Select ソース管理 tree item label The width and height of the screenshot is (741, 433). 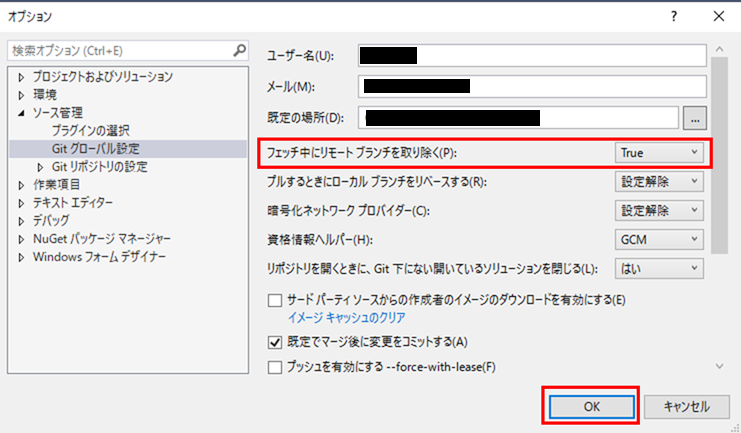(x=58, y=113)
